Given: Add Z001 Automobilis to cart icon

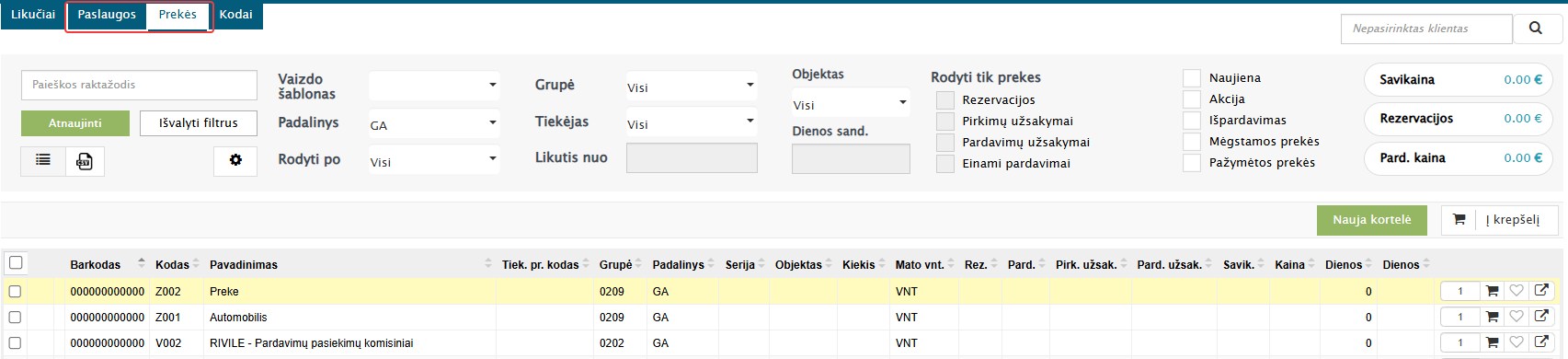Looking at the screenshot, I should click(1492, 317).
